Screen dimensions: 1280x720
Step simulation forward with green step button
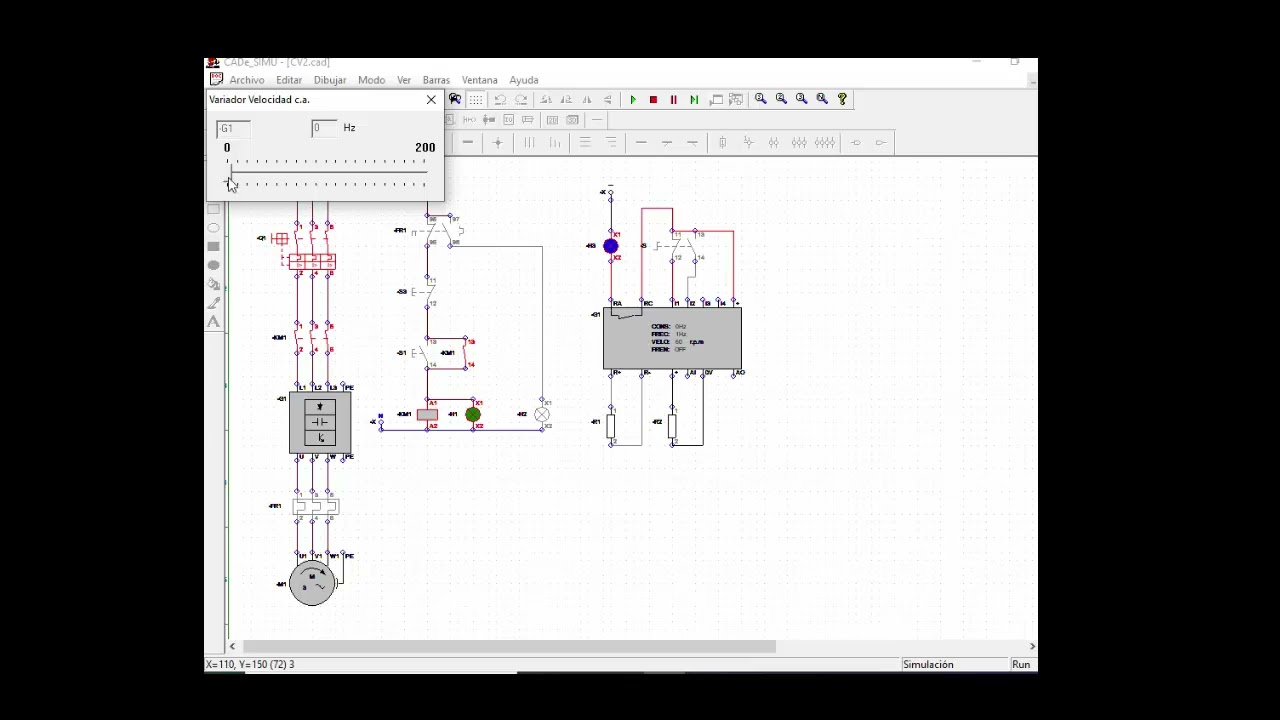pos(694,99)
